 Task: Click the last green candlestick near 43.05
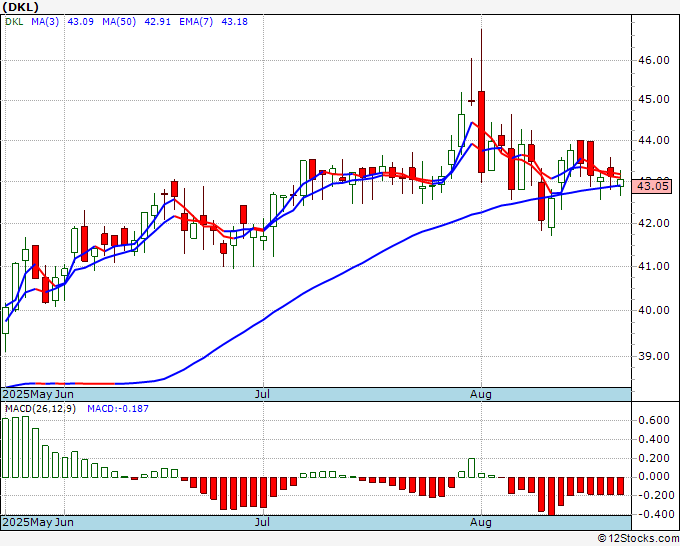[x=621, y=183]
